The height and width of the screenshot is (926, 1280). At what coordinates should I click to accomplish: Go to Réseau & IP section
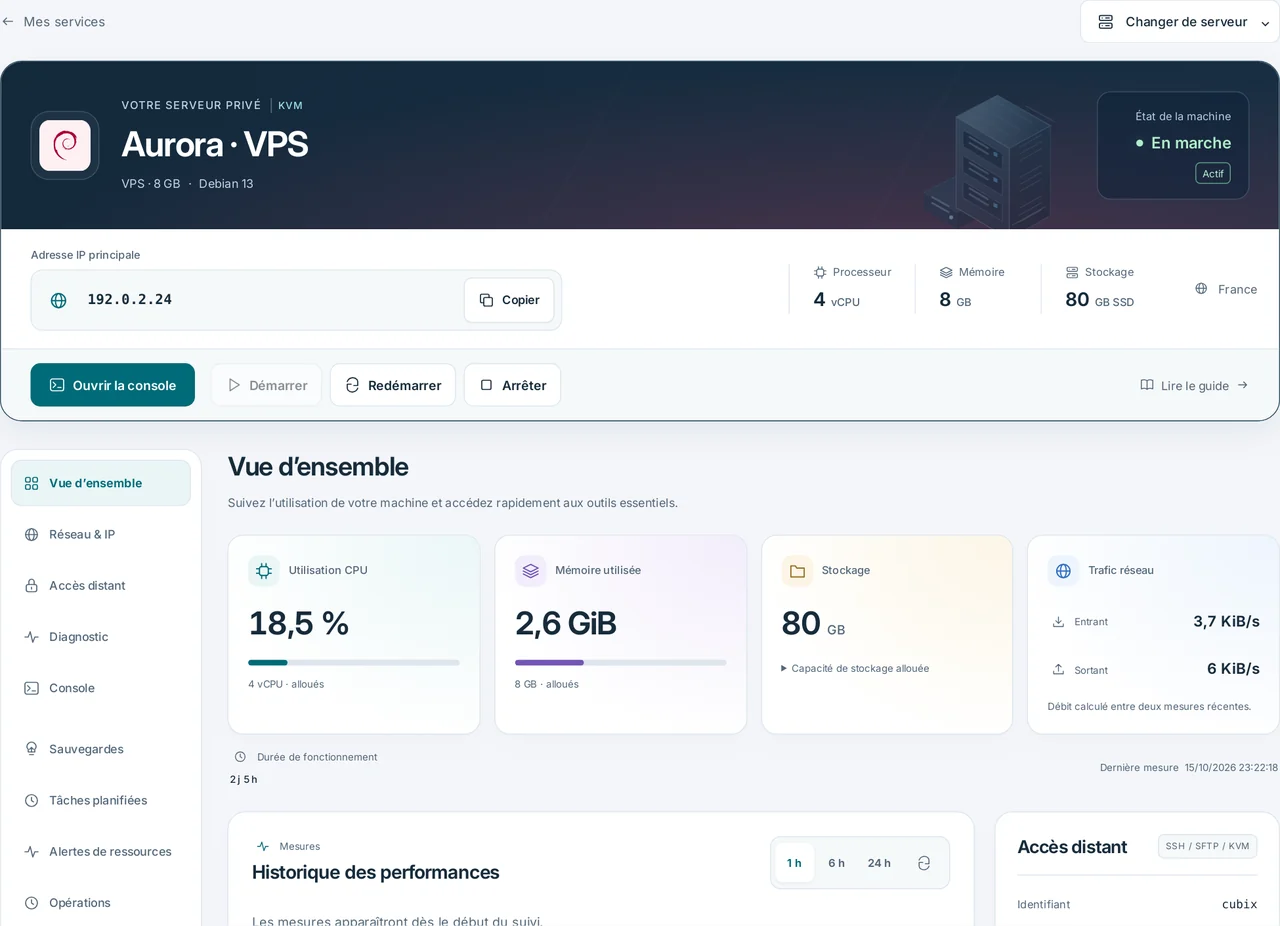pos(101,534)
